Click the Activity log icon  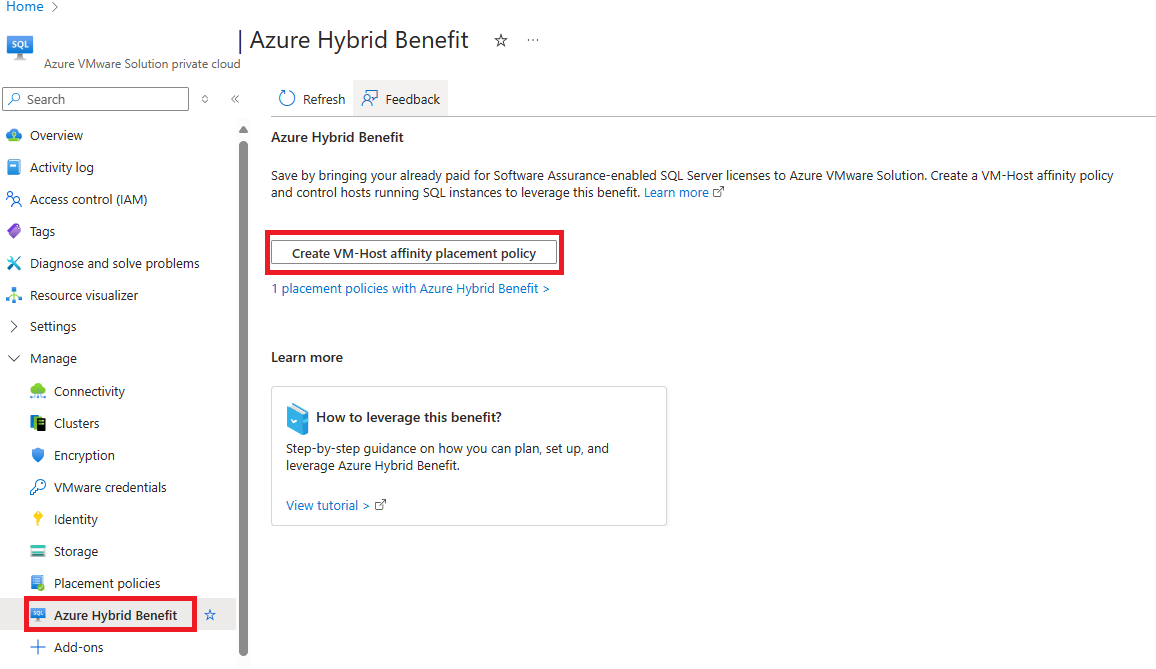click(14, 167)
